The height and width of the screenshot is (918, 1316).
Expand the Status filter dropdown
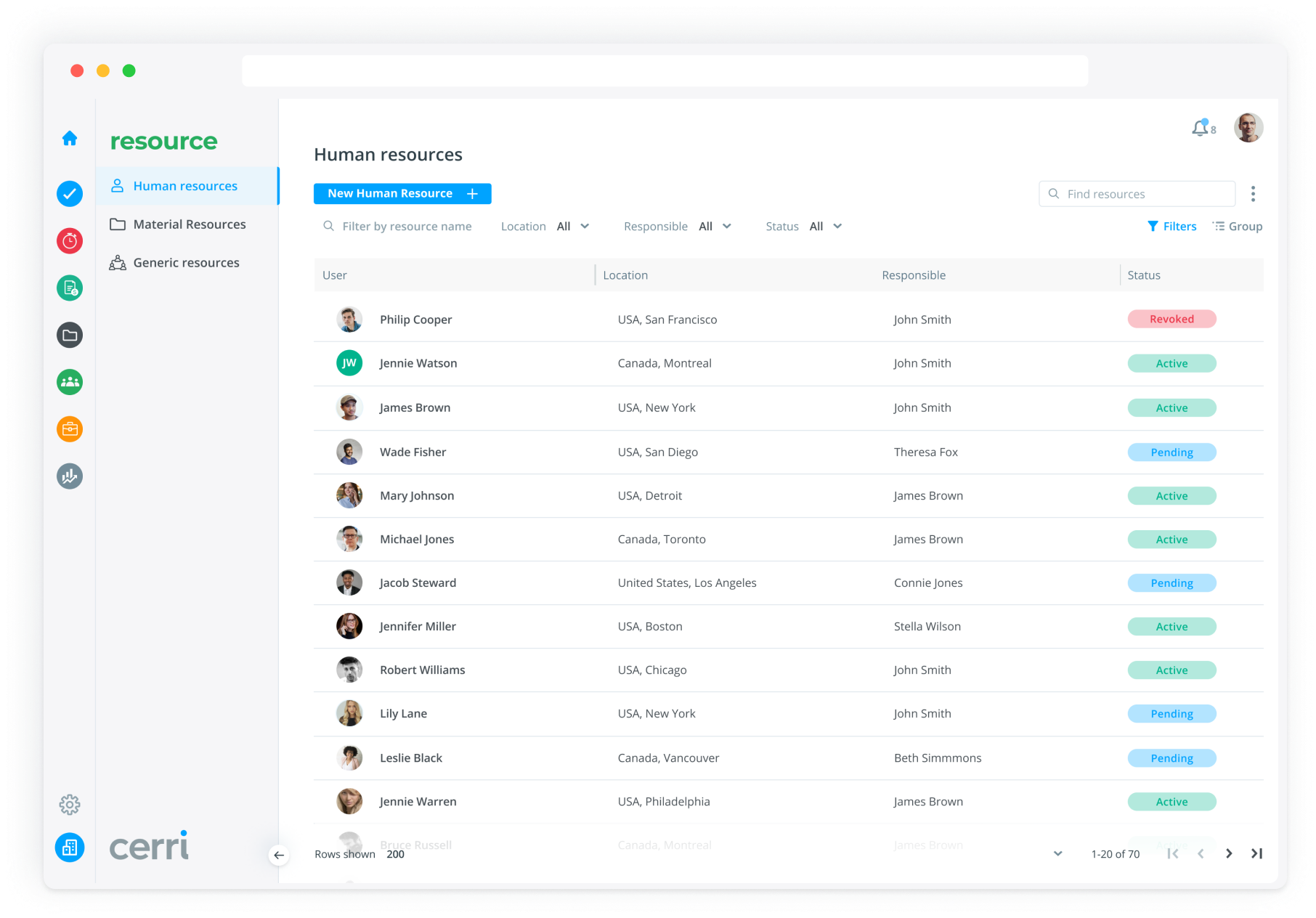(826, 227)
